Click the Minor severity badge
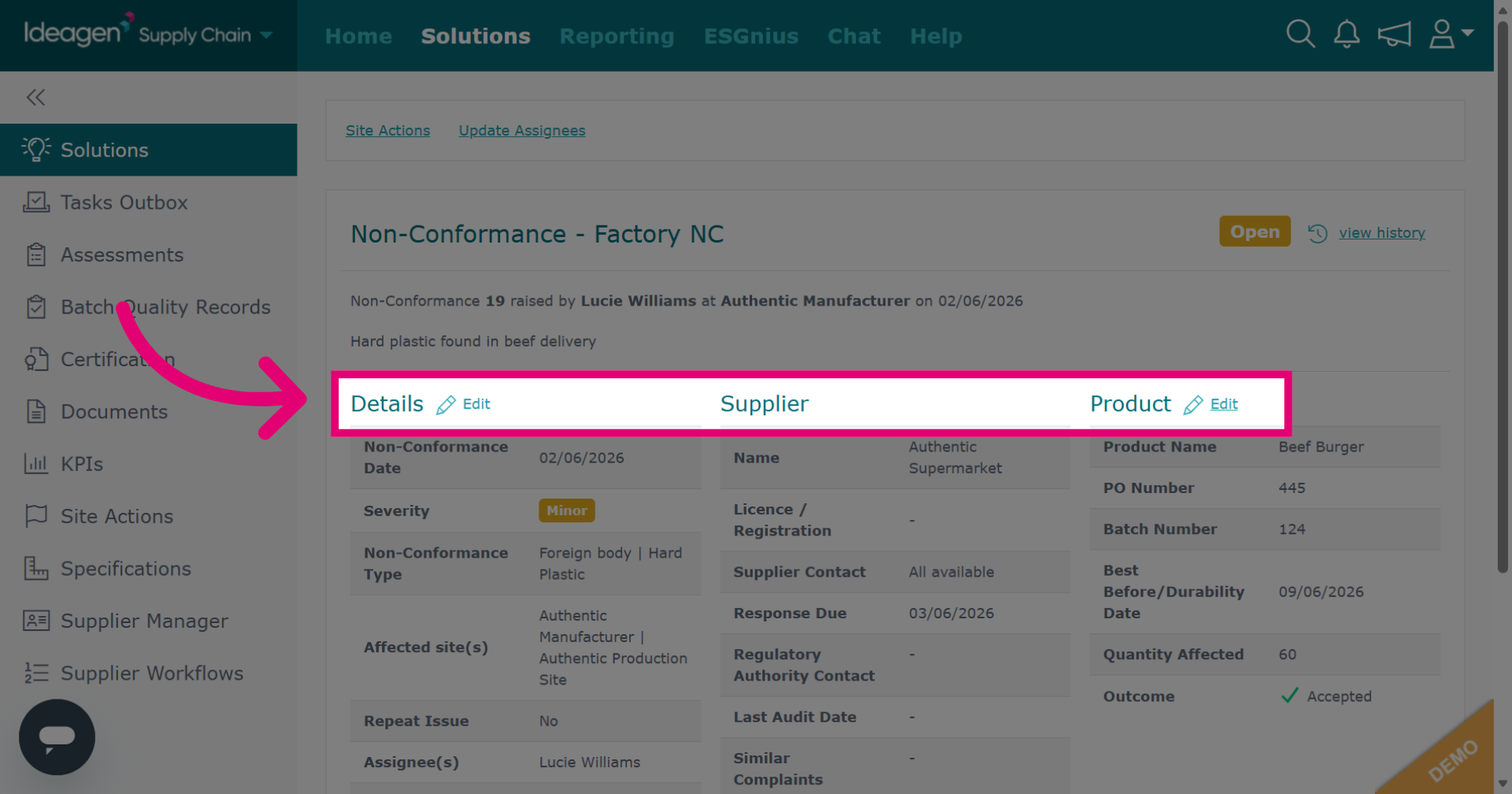Viewport: 1512px width, 794px height. point(567,510)
